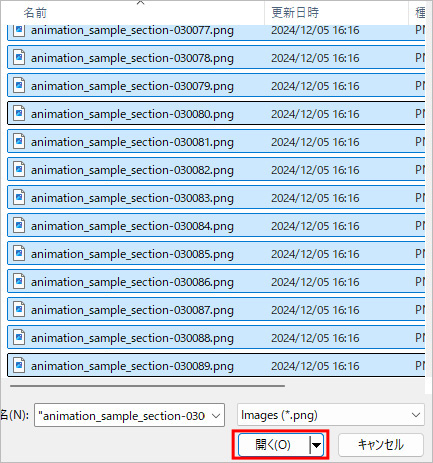Click inside the file name input field
This screenshot has width=433, height=463.
pyautogui.click(x=123, y=416)
